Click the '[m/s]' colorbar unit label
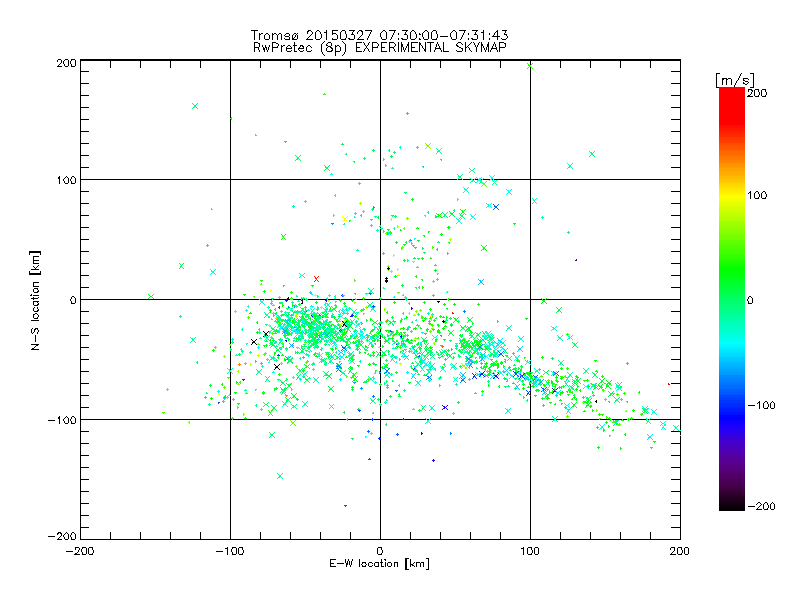 735,80
